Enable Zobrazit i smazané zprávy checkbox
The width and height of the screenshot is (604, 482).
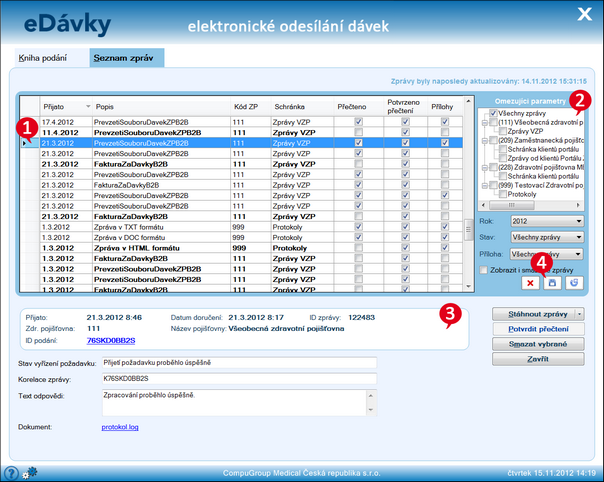coord(483,270)
